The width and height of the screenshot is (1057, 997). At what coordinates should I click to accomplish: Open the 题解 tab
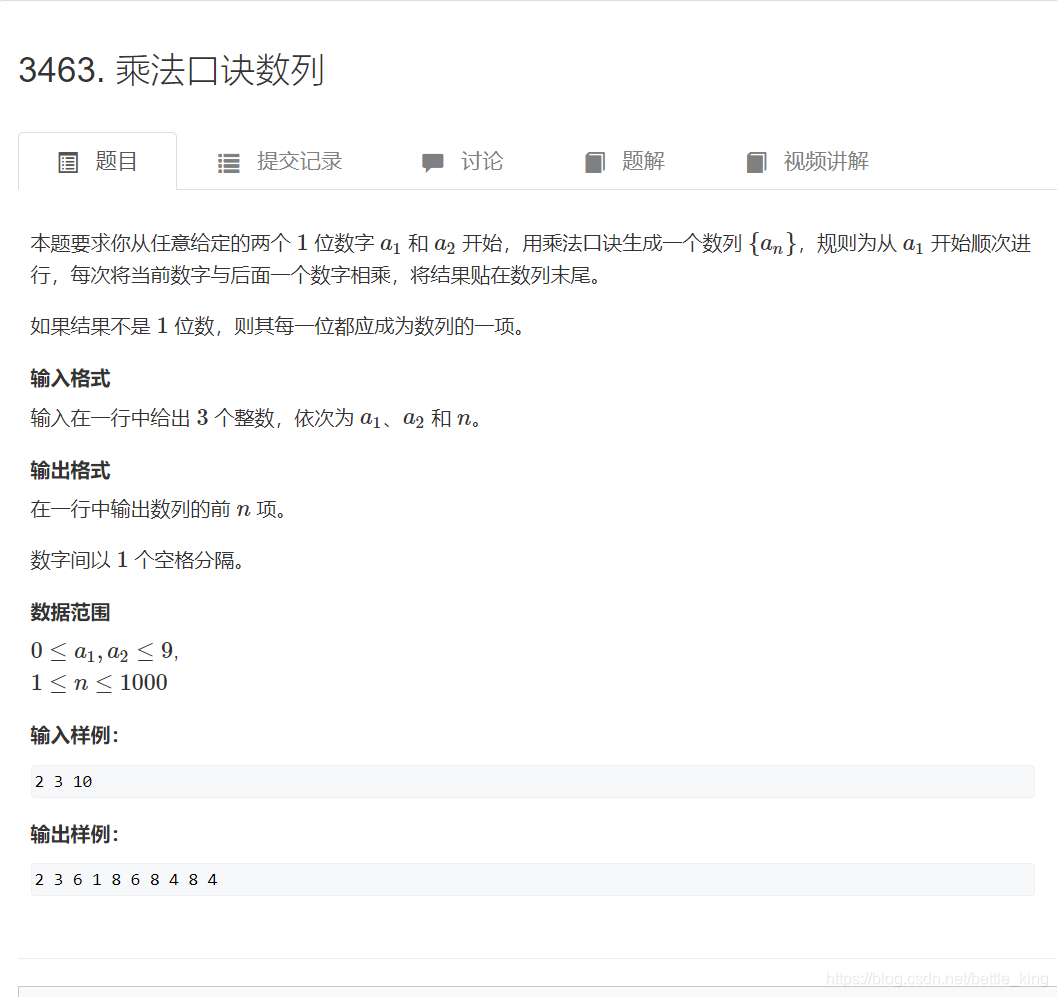625,162
